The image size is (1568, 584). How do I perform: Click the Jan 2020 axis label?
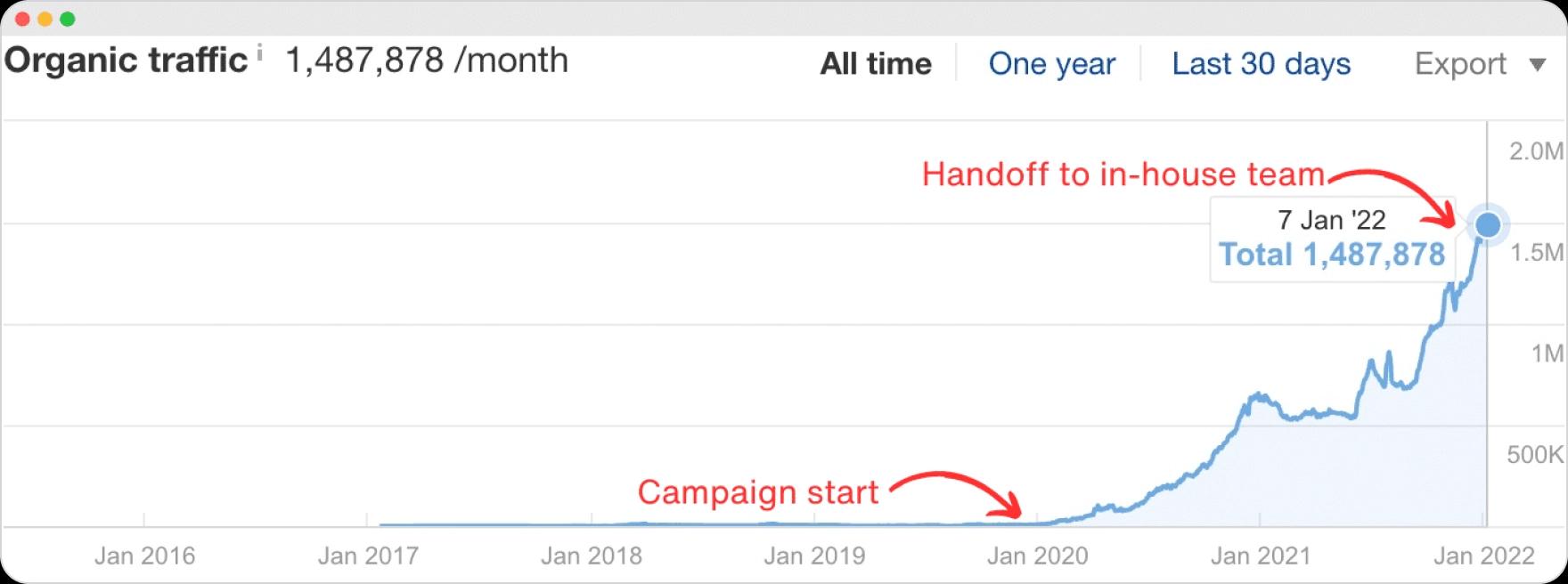[x=1037, y=556]
